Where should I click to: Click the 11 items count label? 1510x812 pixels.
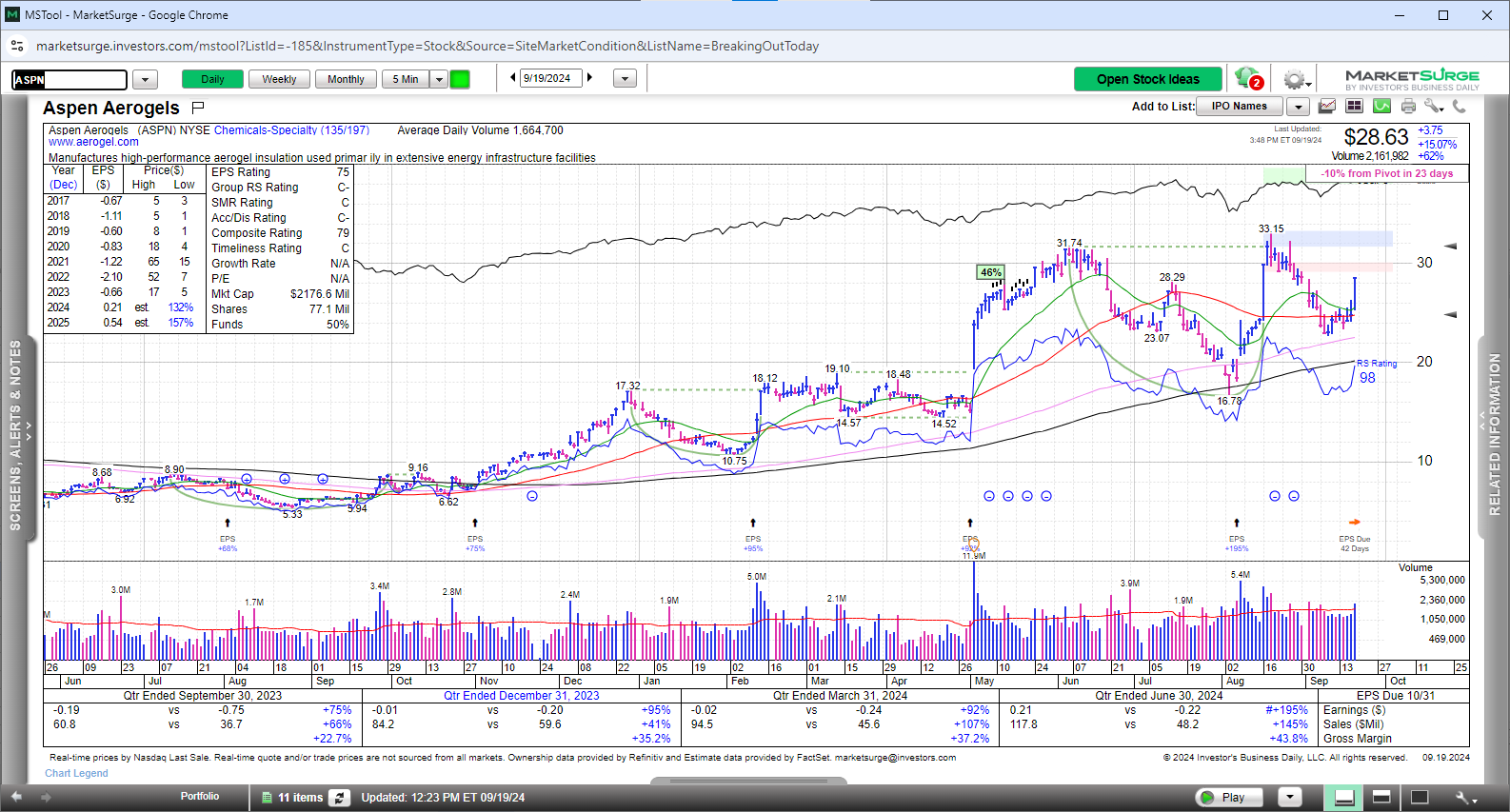(x=300, y=798)
